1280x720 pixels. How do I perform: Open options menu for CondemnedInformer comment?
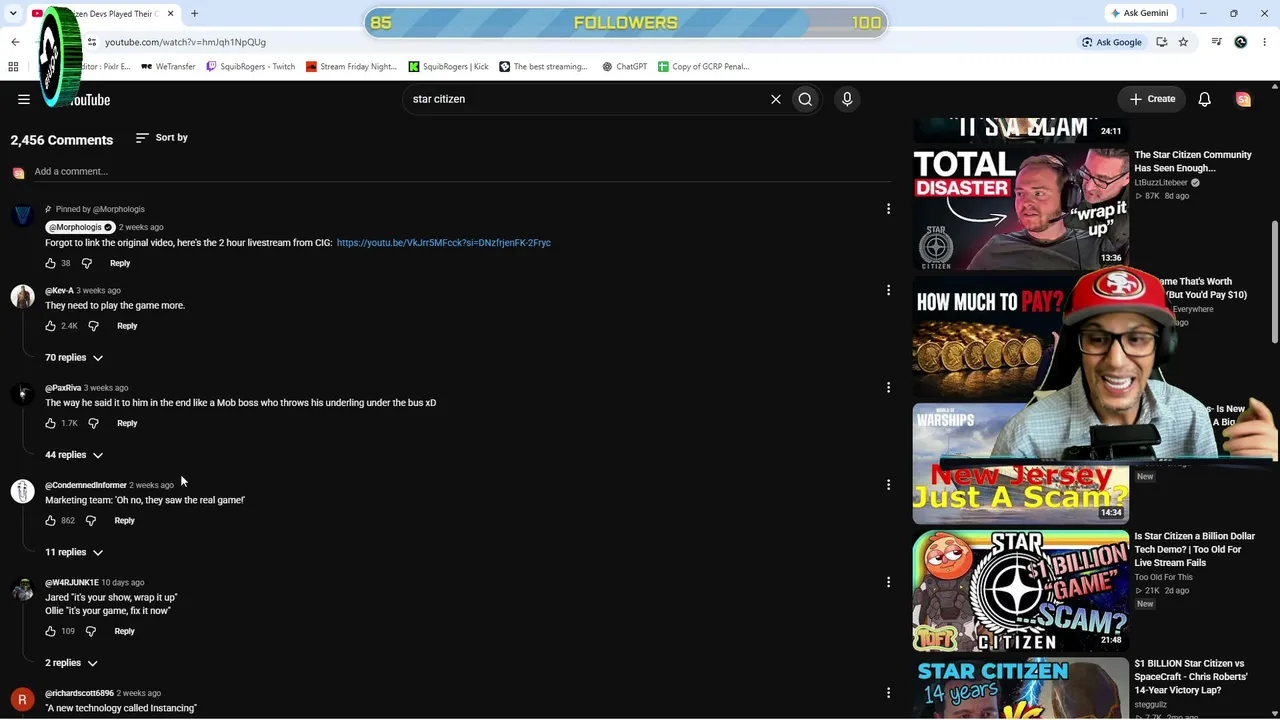point(888,485)
